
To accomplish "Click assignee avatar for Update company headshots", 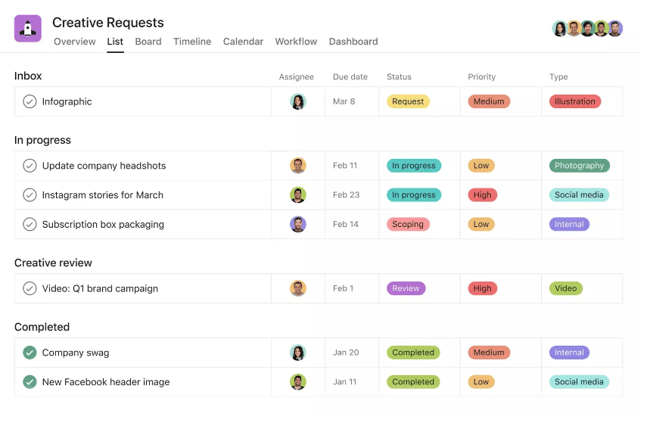I will tap(298, 166).
